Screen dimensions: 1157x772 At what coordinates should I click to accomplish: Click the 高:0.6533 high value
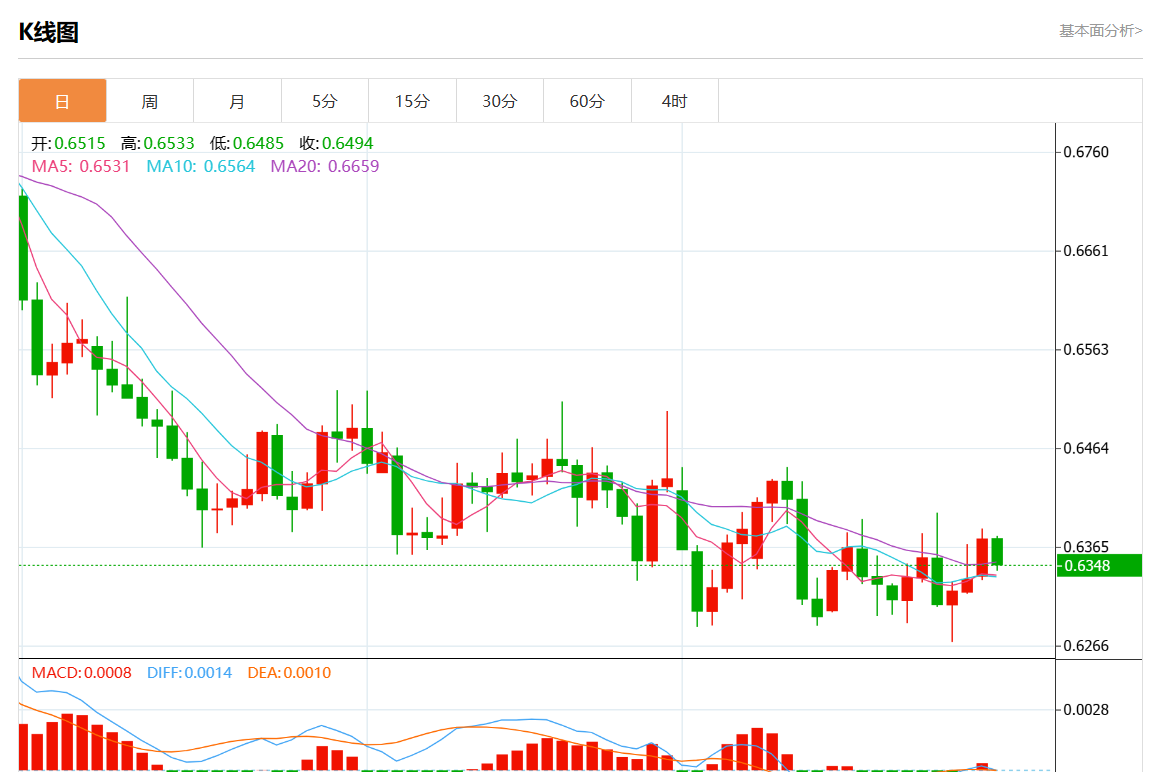158,142
